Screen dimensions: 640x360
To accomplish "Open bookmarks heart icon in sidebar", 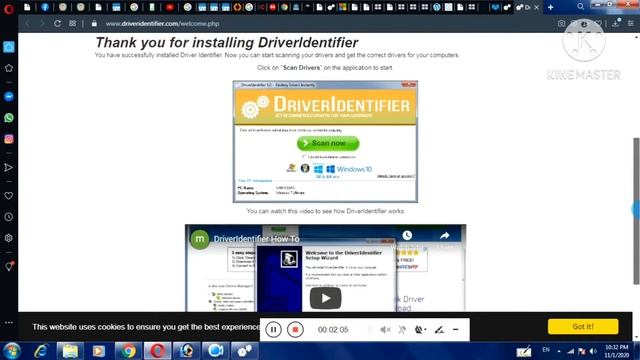I will click(9, 196).
